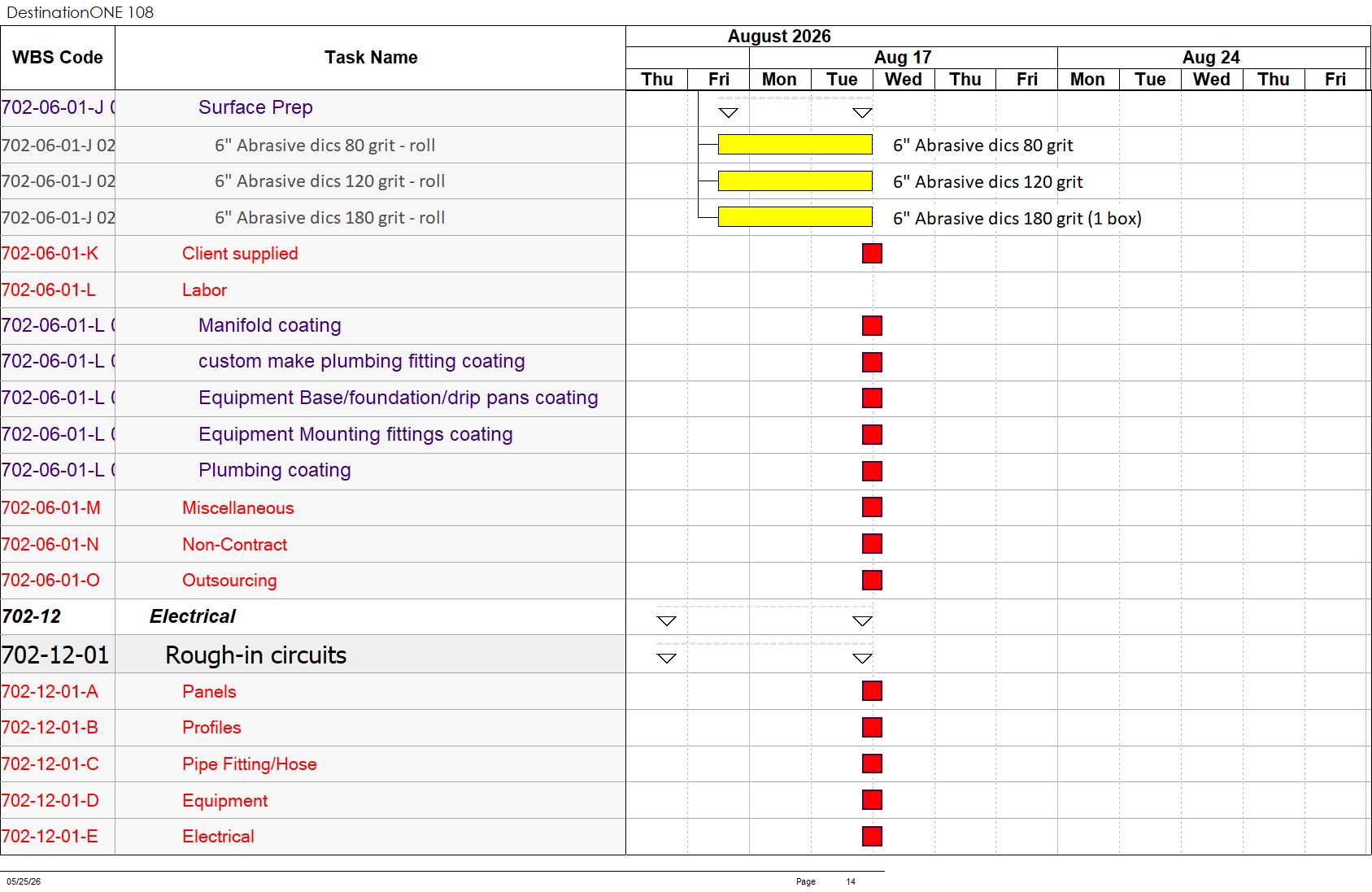Click Electrical summary start triangle marker
Viewport: 1372px width, 892px height.
(x=667, y=621)
